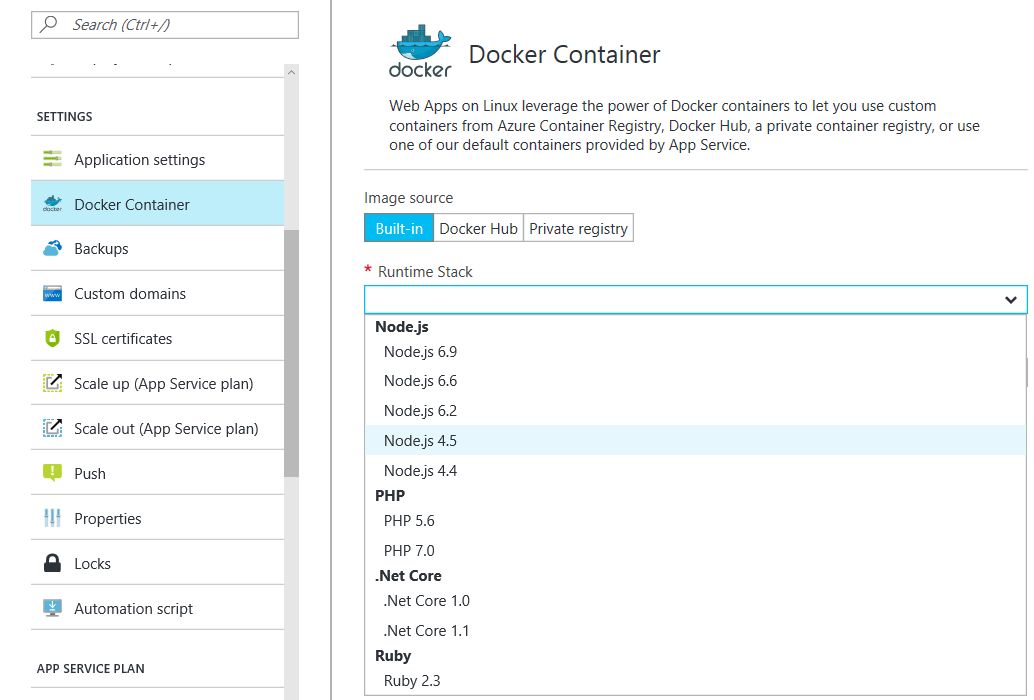Click the SSL certificates shield icon

coord(52,338)
